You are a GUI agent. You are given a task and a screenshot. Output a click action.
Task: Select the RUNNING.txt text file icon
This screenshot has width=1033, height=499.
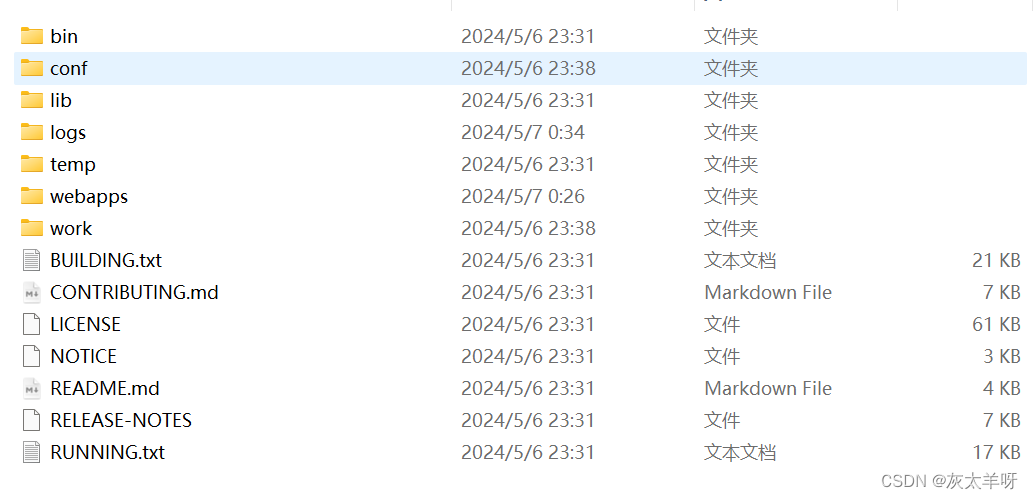pyautogui.click(x=32, y=452)
